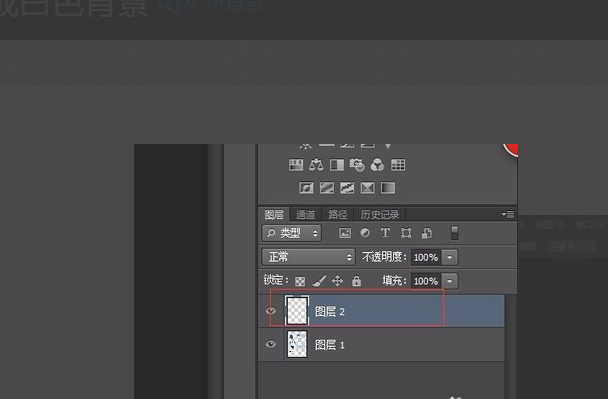The image size is (608, 399).
Task: Lock image pixels with the brush icon
Action: [319, 280]
